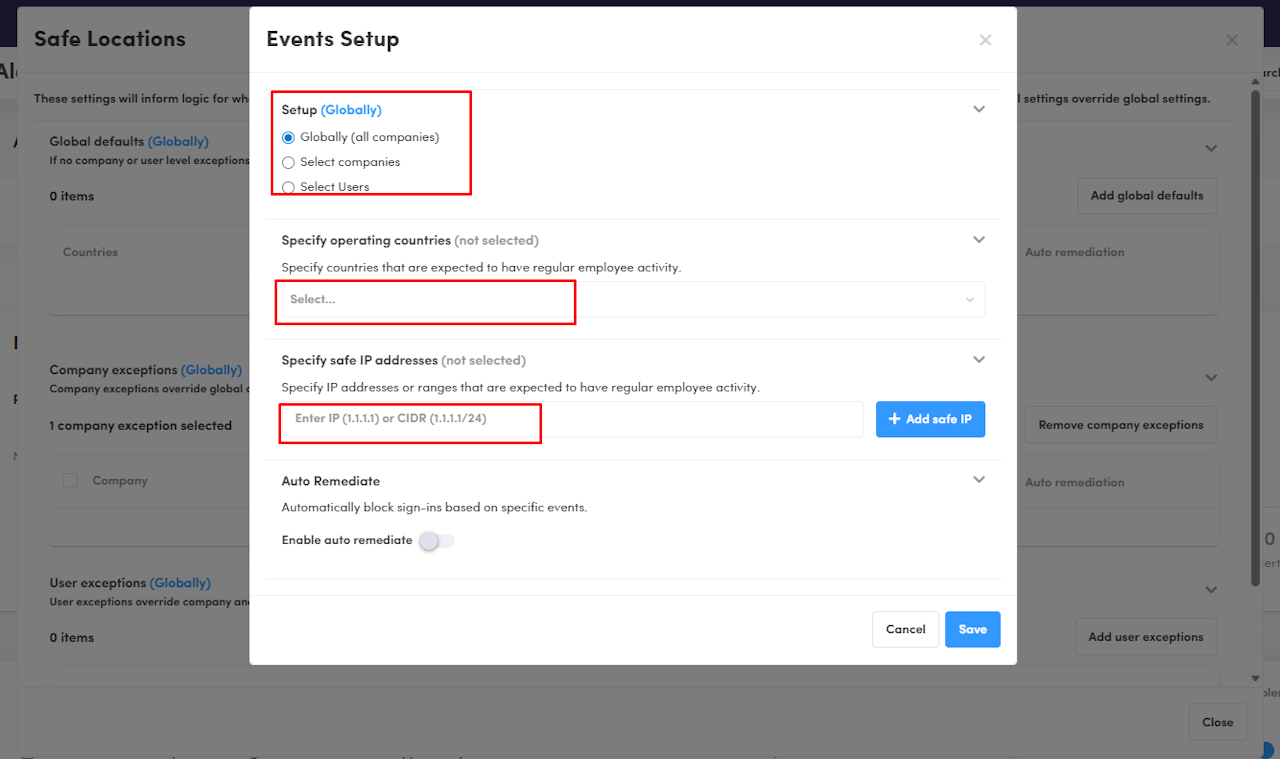Cancel the Events Setup dialog
This screenshot has height=759, width=1280.
coord(905,629)
